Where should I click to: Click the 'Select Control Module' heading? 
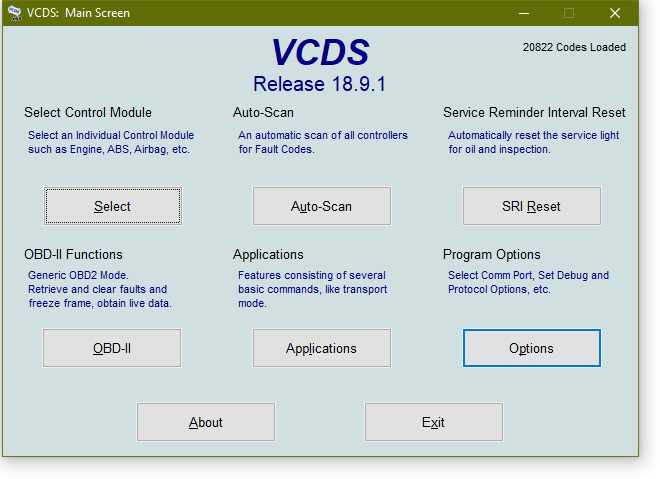tap(88, 112)
